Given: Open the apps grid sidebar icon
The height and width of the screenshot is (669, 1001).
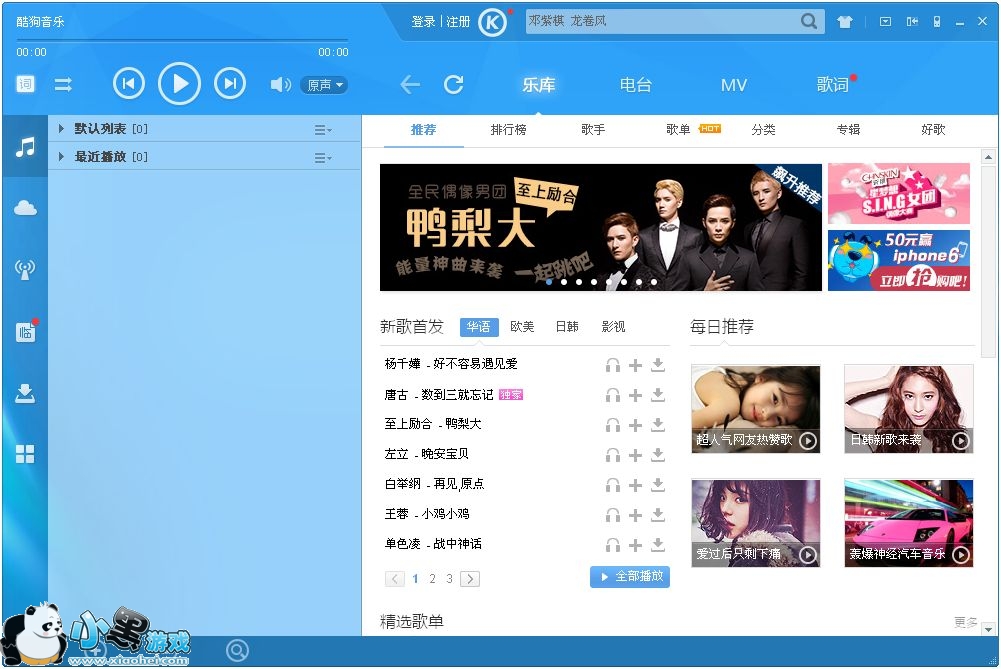Looking at the screenshot, I should pos(26,454).
